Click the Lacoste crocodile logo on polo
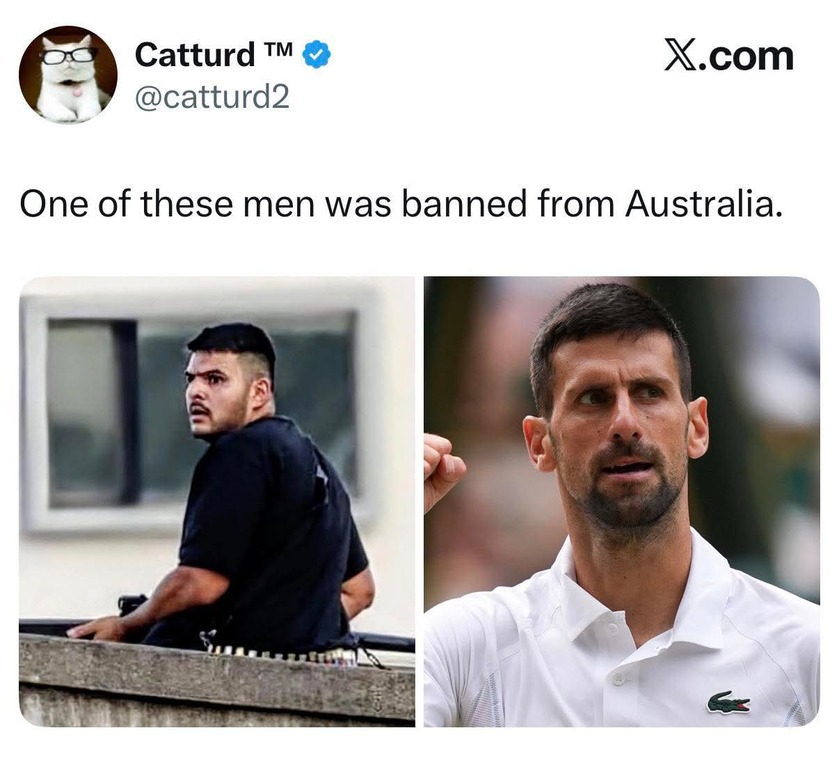The height and width of the screenshot is (783, 839). [x=728, y=702]
